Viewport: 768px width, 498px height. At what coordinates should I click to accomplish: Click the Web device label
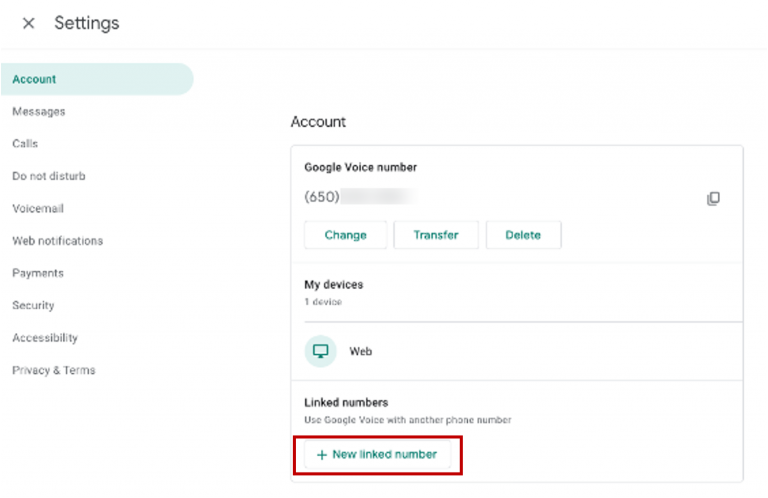coord(361,352)
